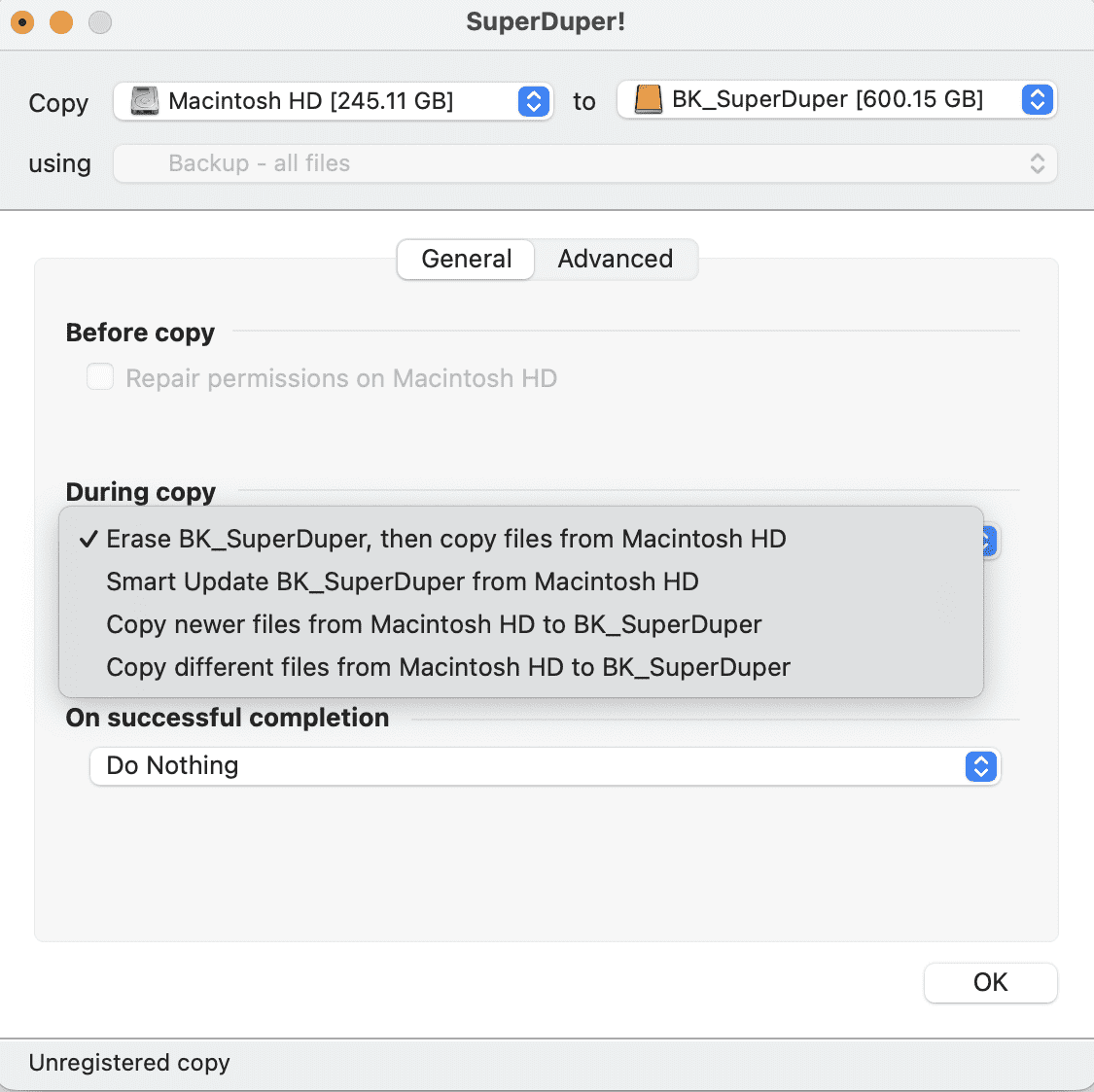Click the 'During copy' section heading
Viewport: 1094px width, 1092px height.
[141, 492]
